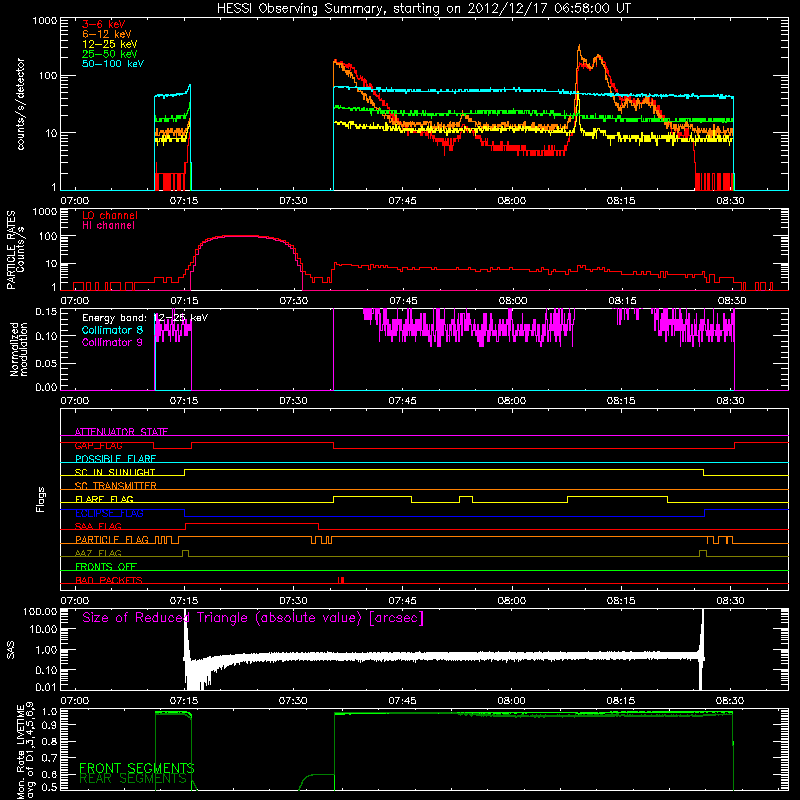Click the SC TRANSMITTER flag label
This screenshot has height=800, width=800.
pos(116,485)
